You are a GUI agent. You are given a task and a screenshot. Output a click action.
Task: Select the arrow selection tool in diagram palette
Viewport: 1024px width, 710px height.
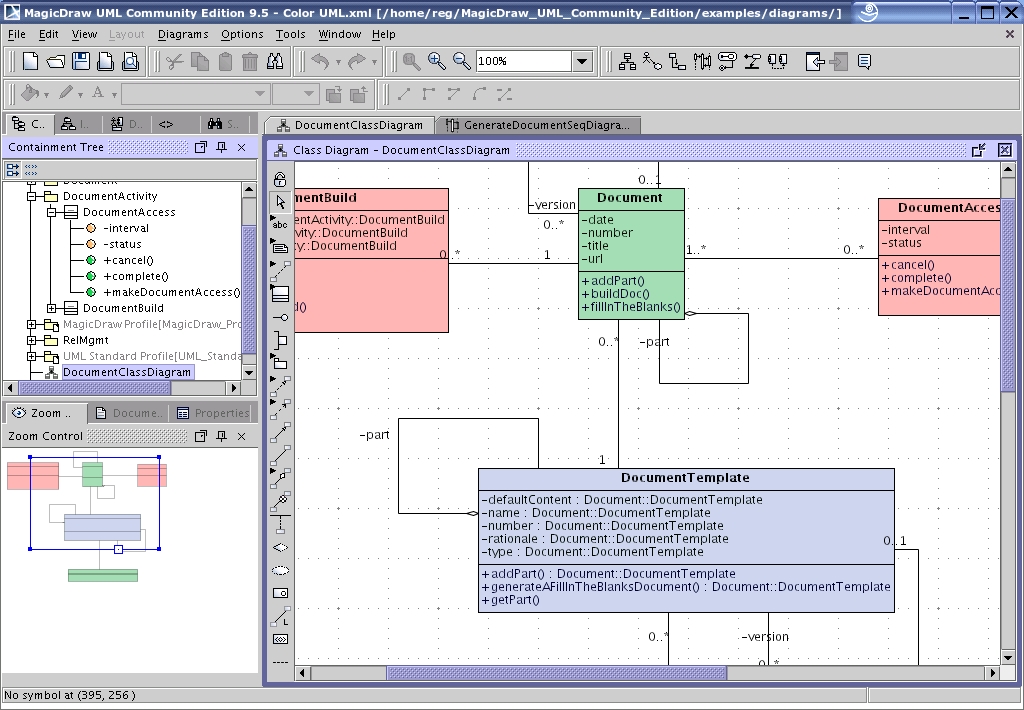pyautogui.click(x=281, y=202)
